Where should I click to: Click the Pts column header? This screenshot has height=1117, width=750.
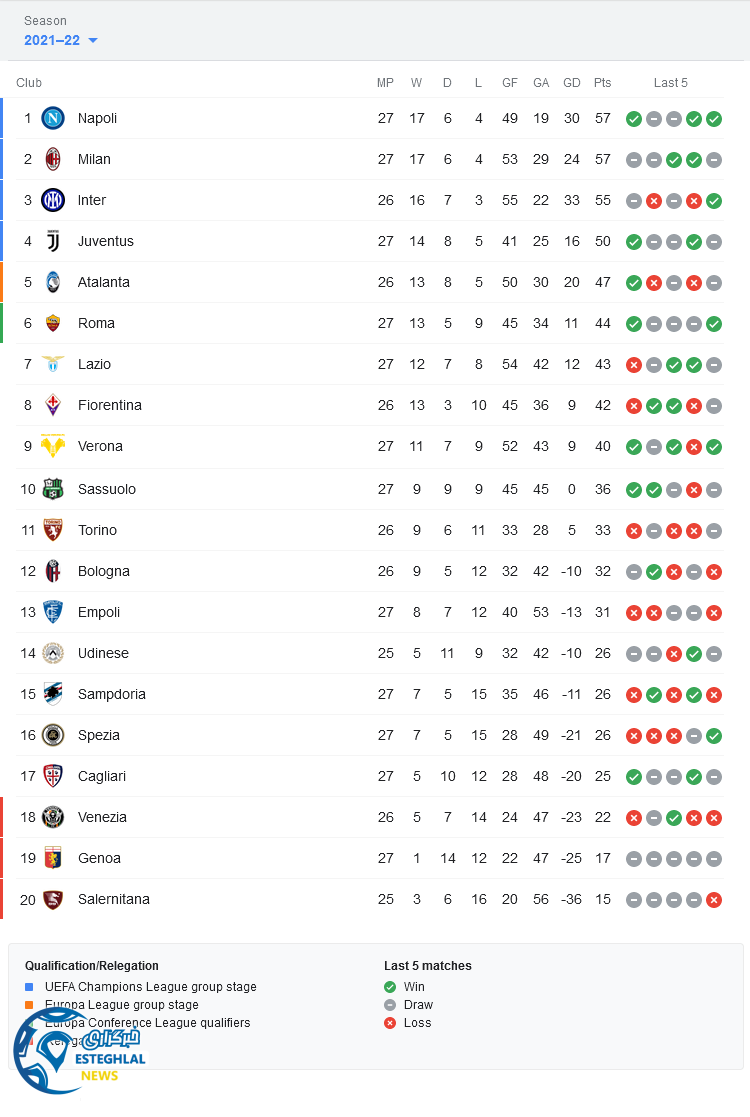coord(602,83)
